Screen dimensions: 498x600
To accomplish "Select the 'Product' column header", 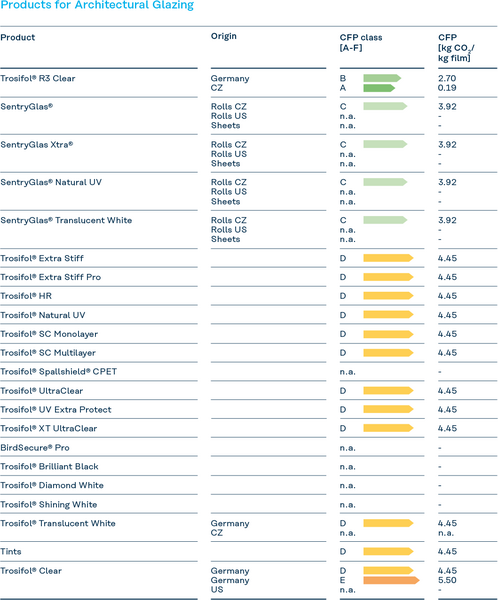I will click(x=18, y=38).
